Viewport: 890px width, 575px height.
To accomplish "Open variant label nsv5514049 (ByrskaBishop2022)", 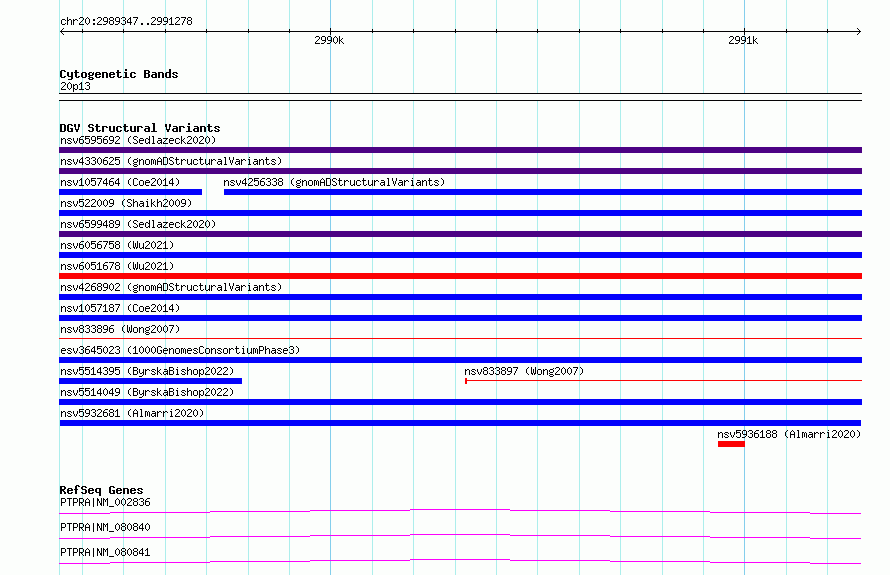I will (x=147, y=392).
